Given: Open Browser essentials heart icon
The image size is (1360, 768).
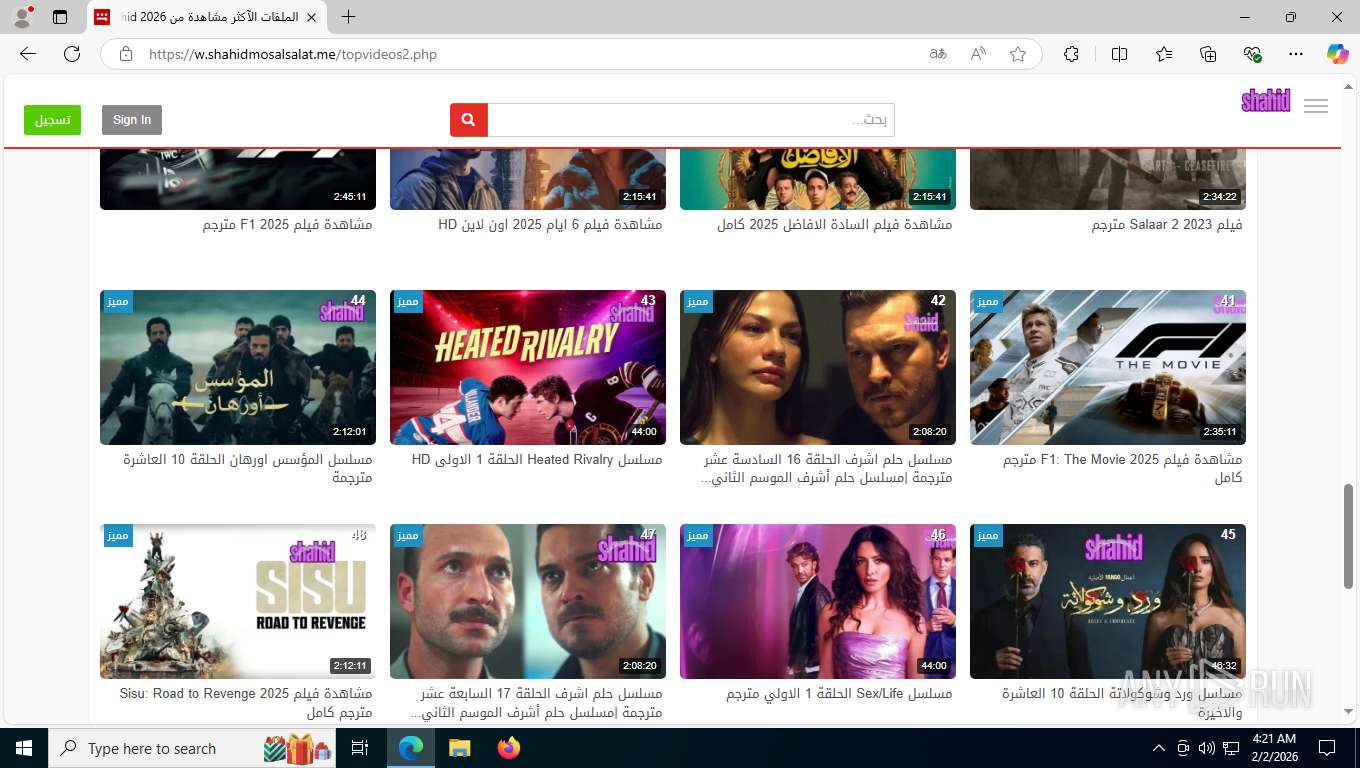Looking at the screenshot, I should tap(1252, 54).
